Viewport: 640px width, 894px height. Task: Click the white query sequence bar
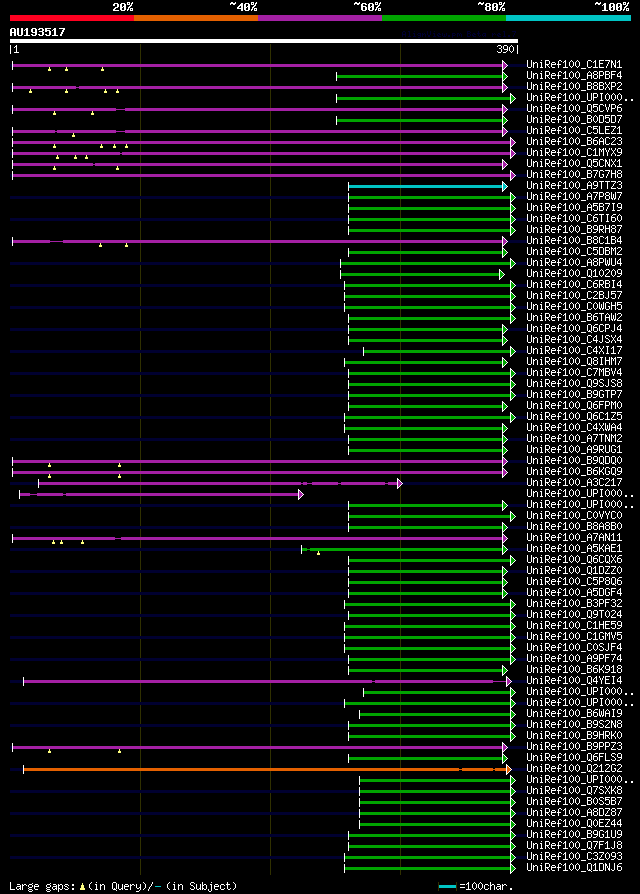264,41
